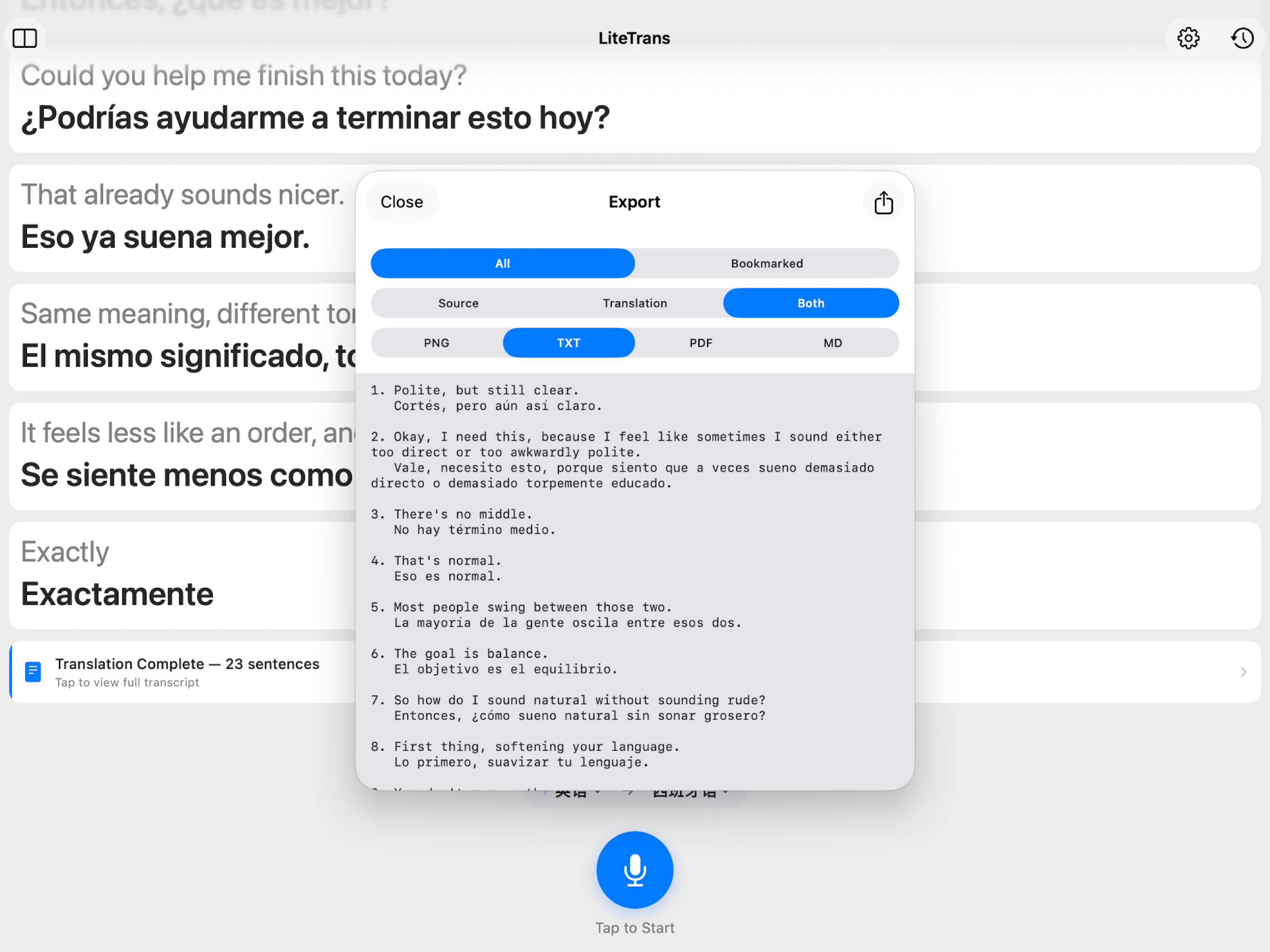This screenshot has height=952, width=1270.
Task: Tap the share icon in Export dialog
Action: pyautogui.click(x=884, y=202)
